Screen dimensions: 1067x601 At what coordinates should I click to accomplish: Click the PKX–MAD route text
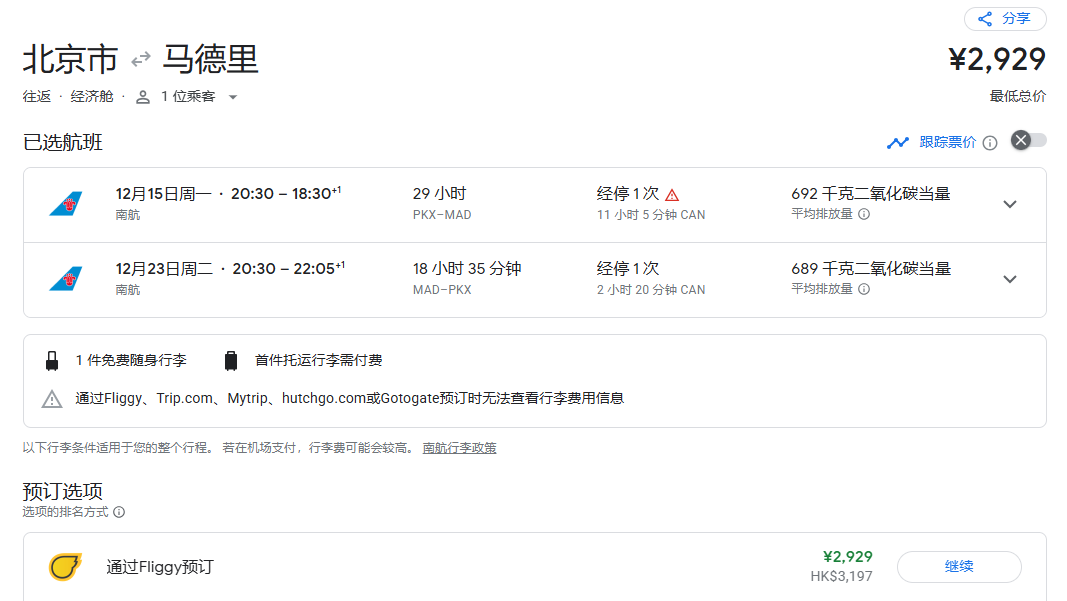pyautogui.click(x=442, y=215)
